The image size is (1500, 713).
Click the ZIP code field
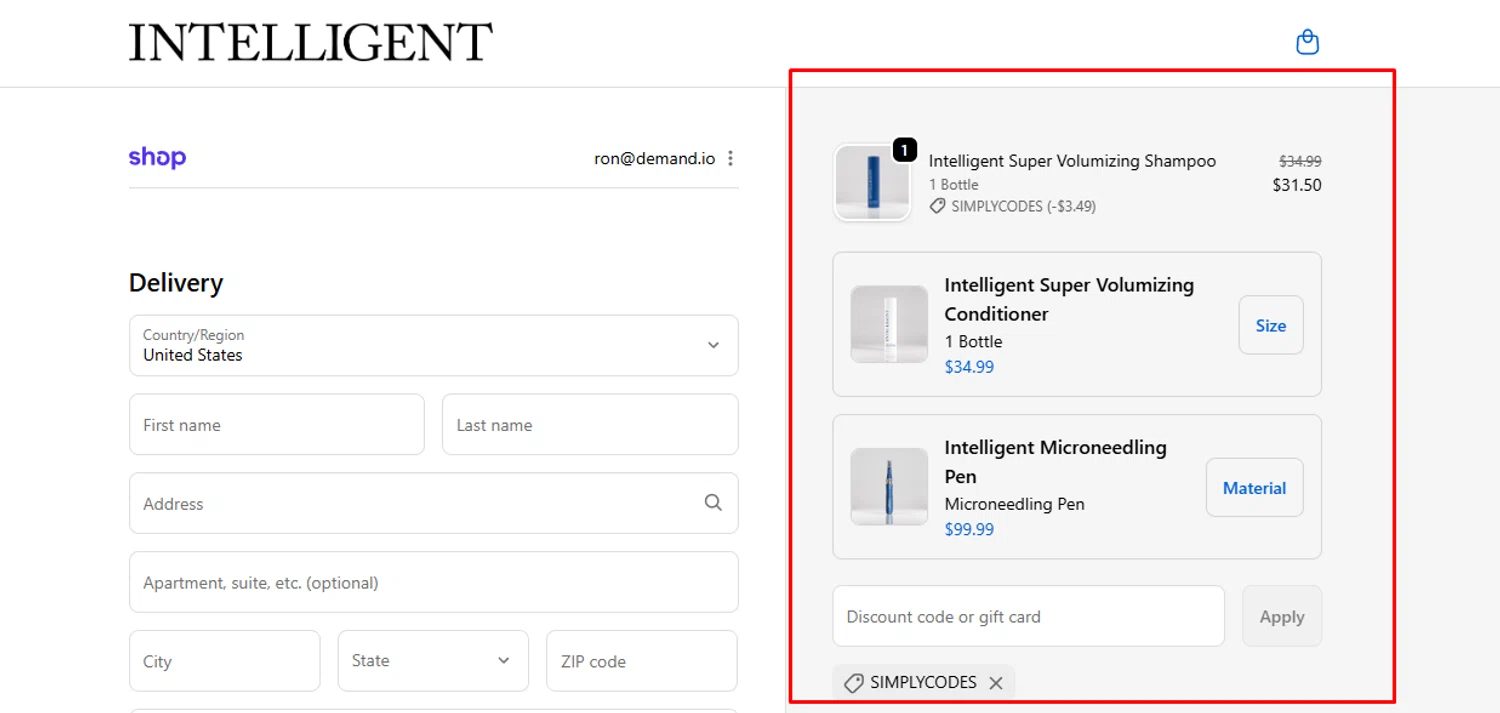pyautogui.click(x=642, y=661)
